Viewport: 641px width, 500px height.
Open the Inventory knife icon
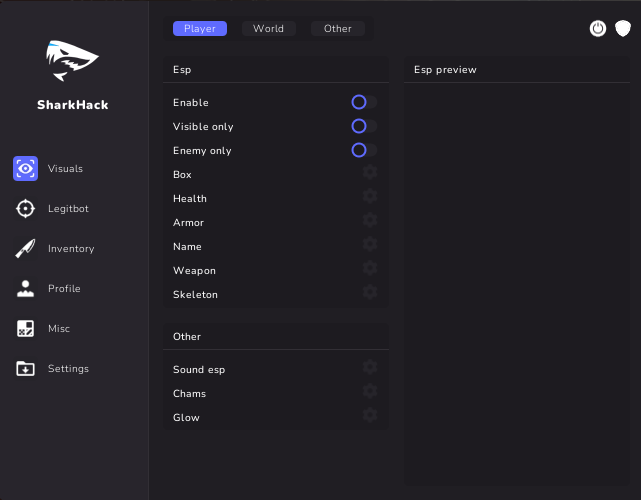pos(26,249)
